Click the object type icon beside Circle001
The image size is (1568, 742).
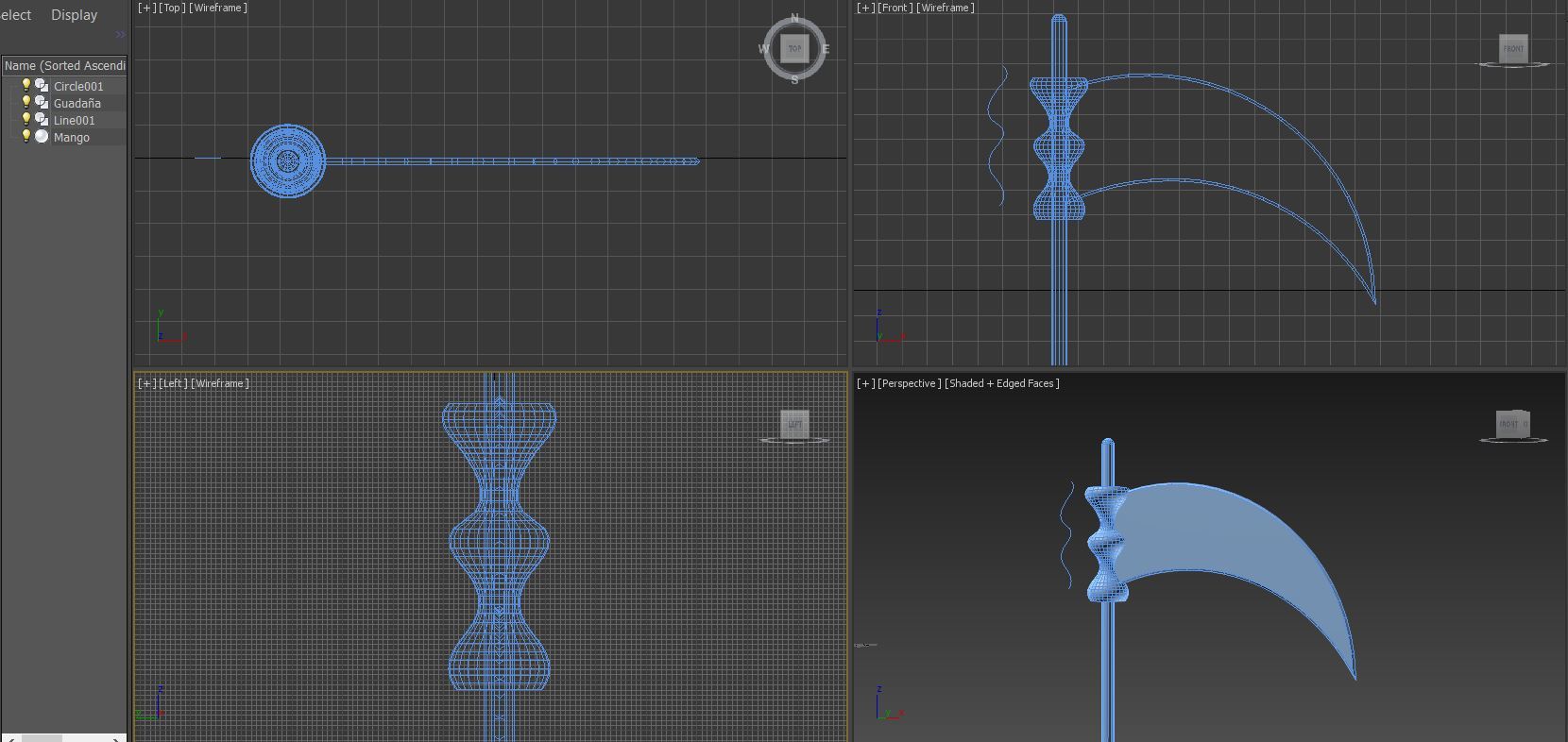click(x=42, y=86)
